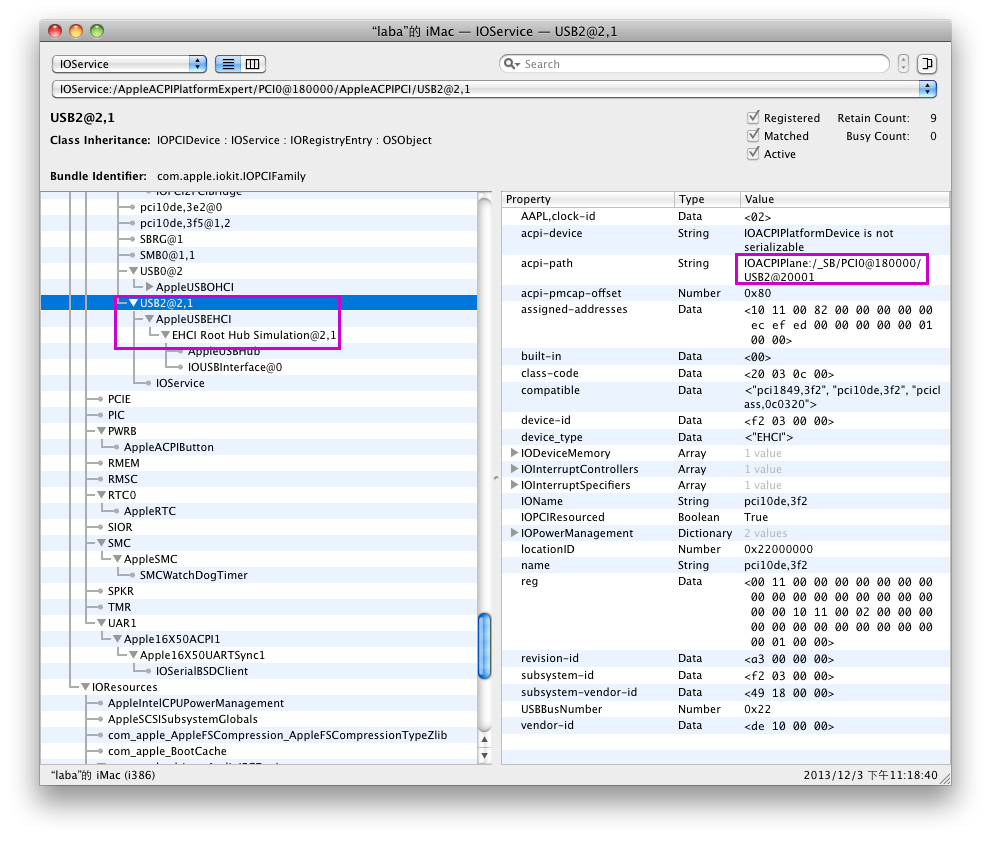Collapse the UAR1 tree node
Screen dimensions: 991x845
coord(101,623)
